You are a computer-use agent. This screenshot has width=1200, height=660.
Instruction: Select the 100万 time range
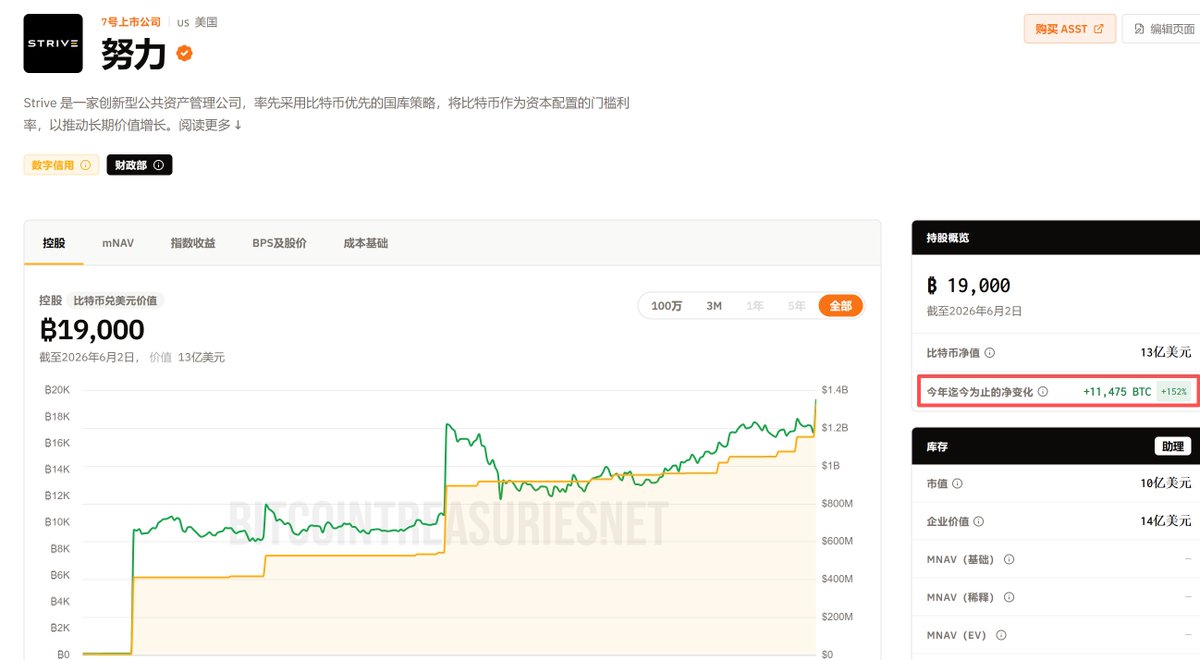click(x=666, y=306)
